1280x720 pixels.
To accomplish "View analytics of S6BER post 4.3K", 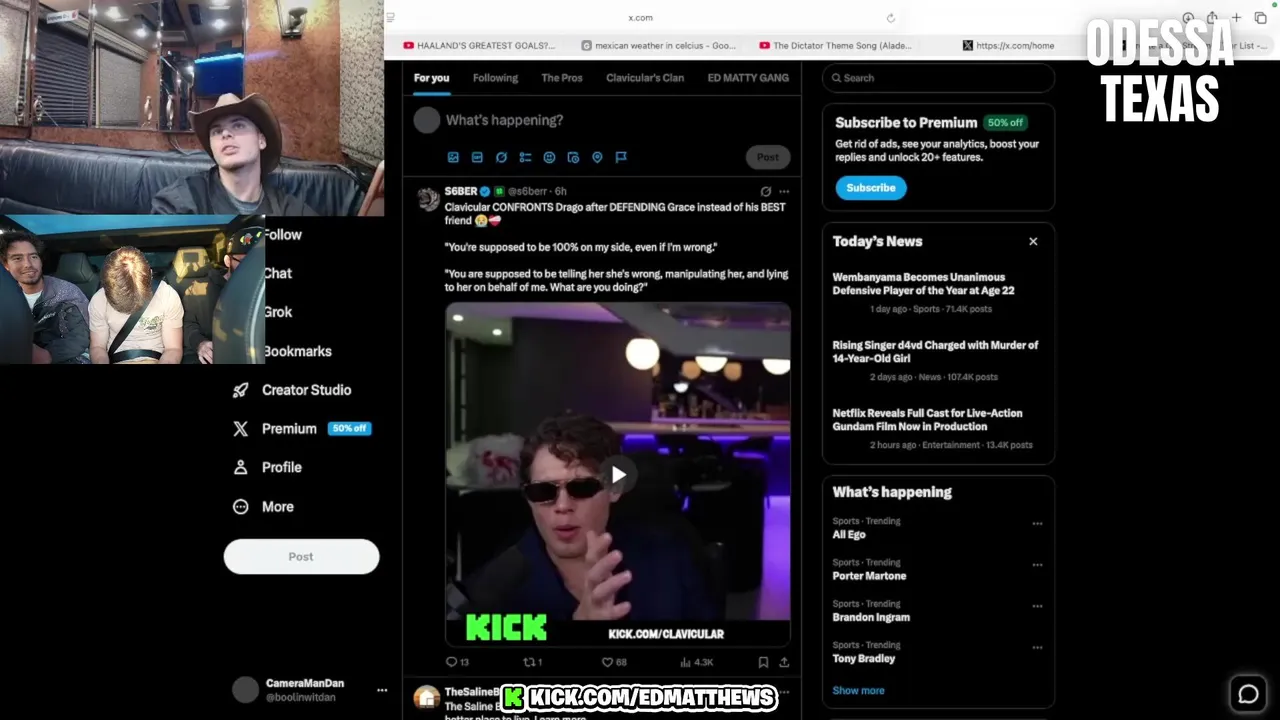I will [696, 662].
